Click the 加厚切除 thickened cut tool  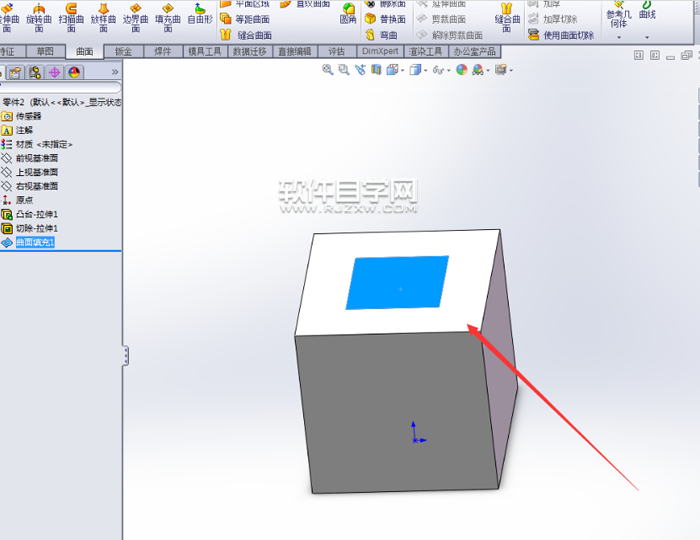(x=552, y=19)
